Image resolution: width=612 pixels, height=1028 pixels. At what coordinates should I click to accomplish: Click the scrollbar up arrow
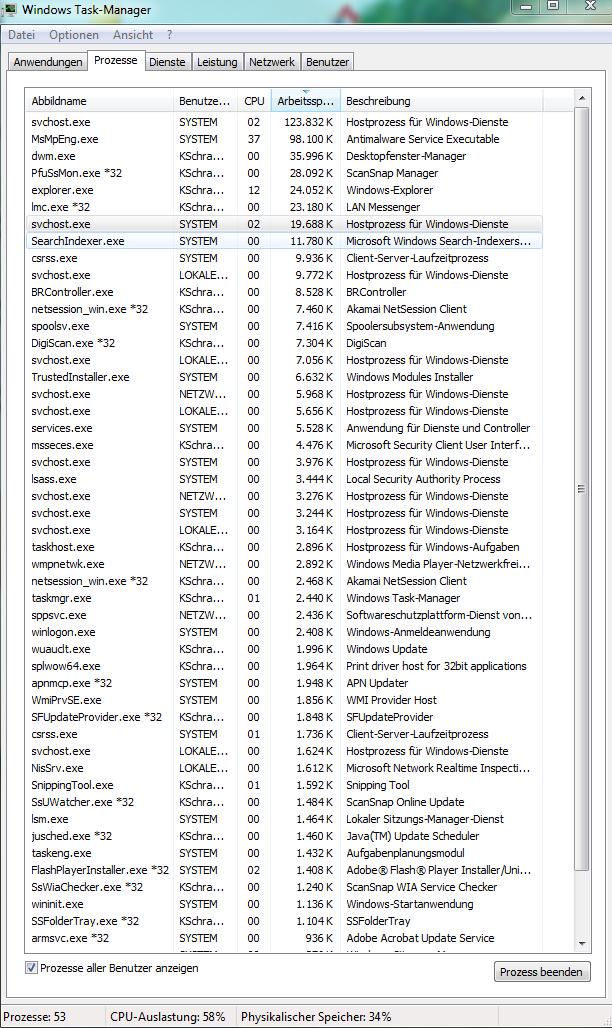point(582,98)
